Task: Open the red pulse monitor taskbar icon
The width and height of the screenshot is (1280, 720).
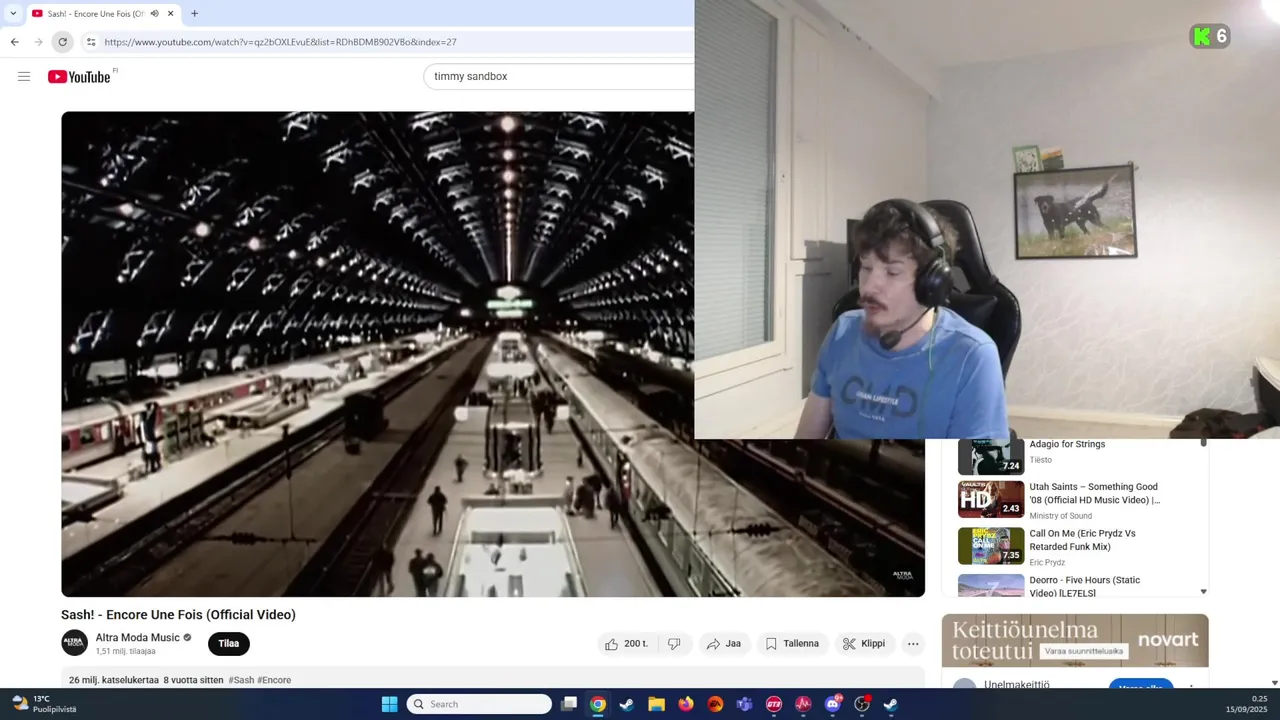Action: pyautogui.click(x=803, y=704)
